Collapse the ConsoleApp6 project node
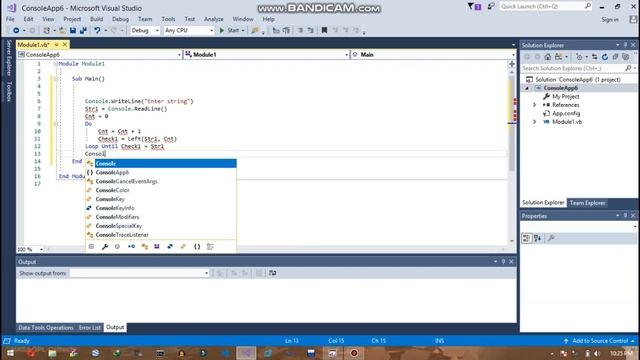This screenshot has height=360, width=640. click(527, 88)
